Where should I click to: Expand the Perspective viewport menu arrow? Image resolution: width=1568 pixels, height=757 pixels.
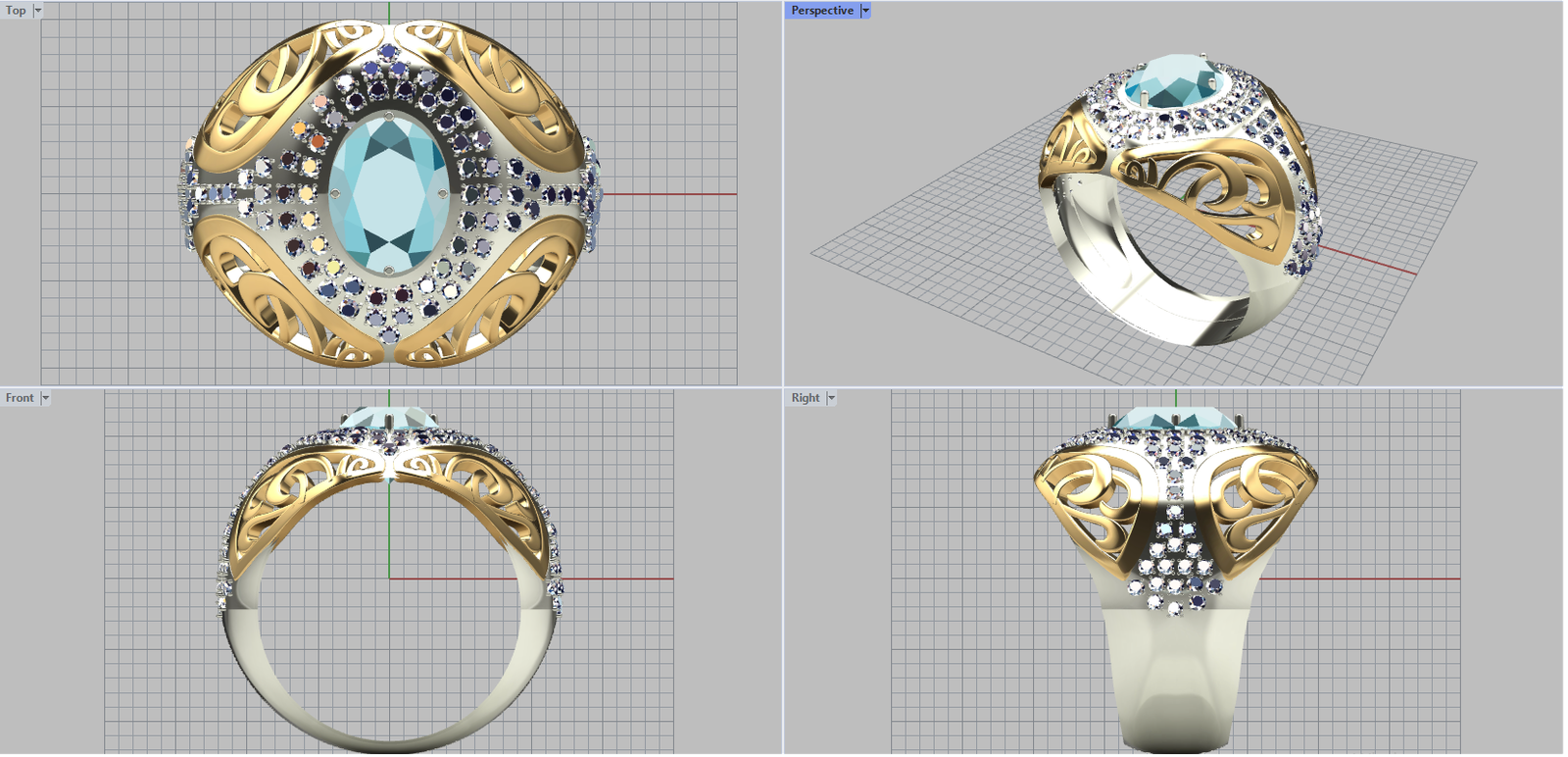point(865,11)
